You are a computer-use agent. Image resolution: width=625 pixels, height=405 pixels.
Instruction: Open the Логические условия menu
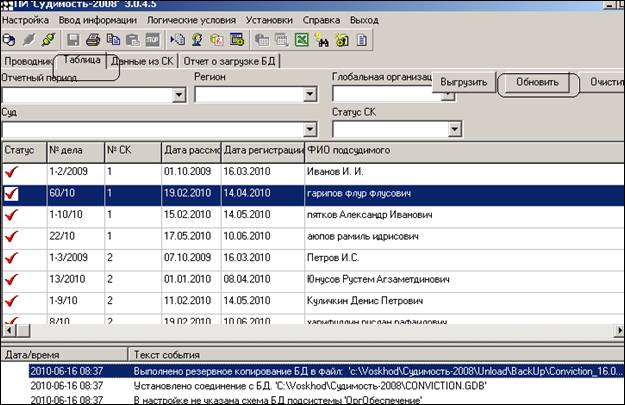[191, 20]
